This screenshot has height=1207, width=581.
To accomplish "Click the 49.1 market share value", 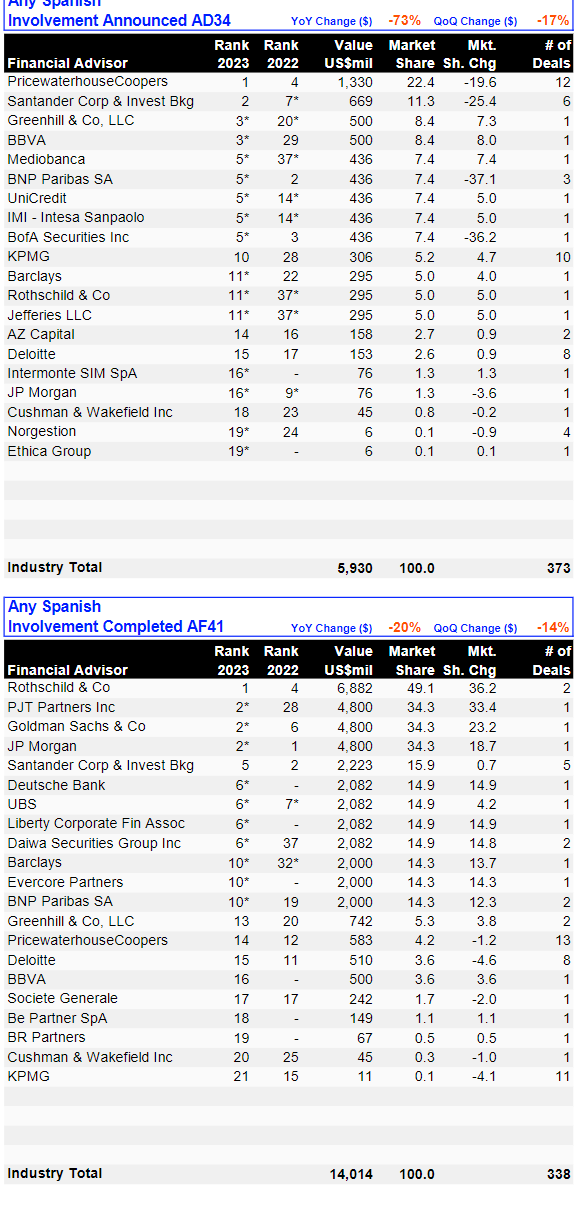I will click(422, 688).
